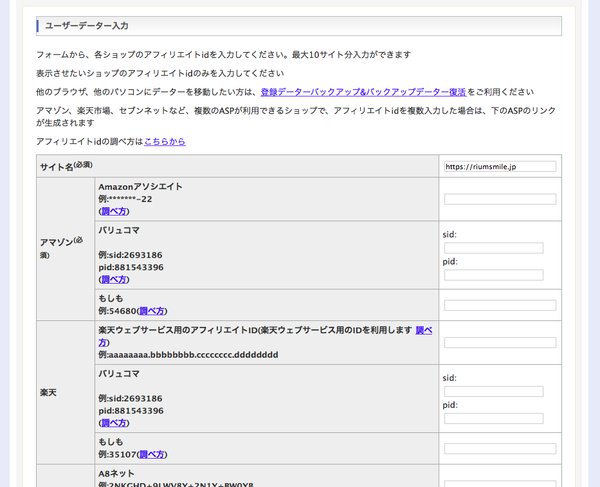Screen dimensions: 600x487
Task: Focus the アマゾン もしも id input field
Action: pos(500,305)
